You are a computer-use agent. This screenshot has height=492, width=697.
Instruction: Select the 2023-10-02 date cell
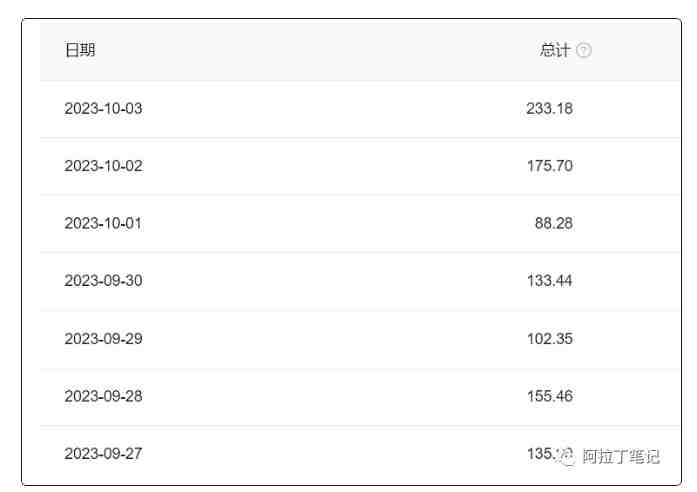pyautogui.click(x=103, y=166)
